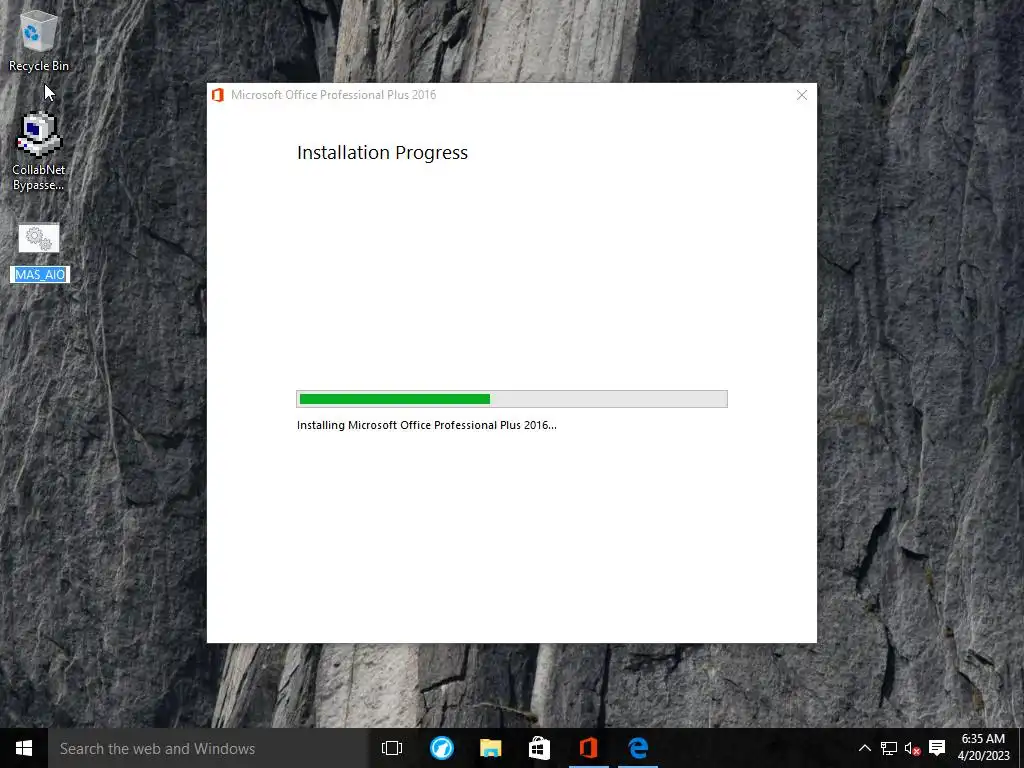Screen dimensions: 1024x768
Task: Select the MAS_AIO gears icon
Action: (x=39, y=238)
